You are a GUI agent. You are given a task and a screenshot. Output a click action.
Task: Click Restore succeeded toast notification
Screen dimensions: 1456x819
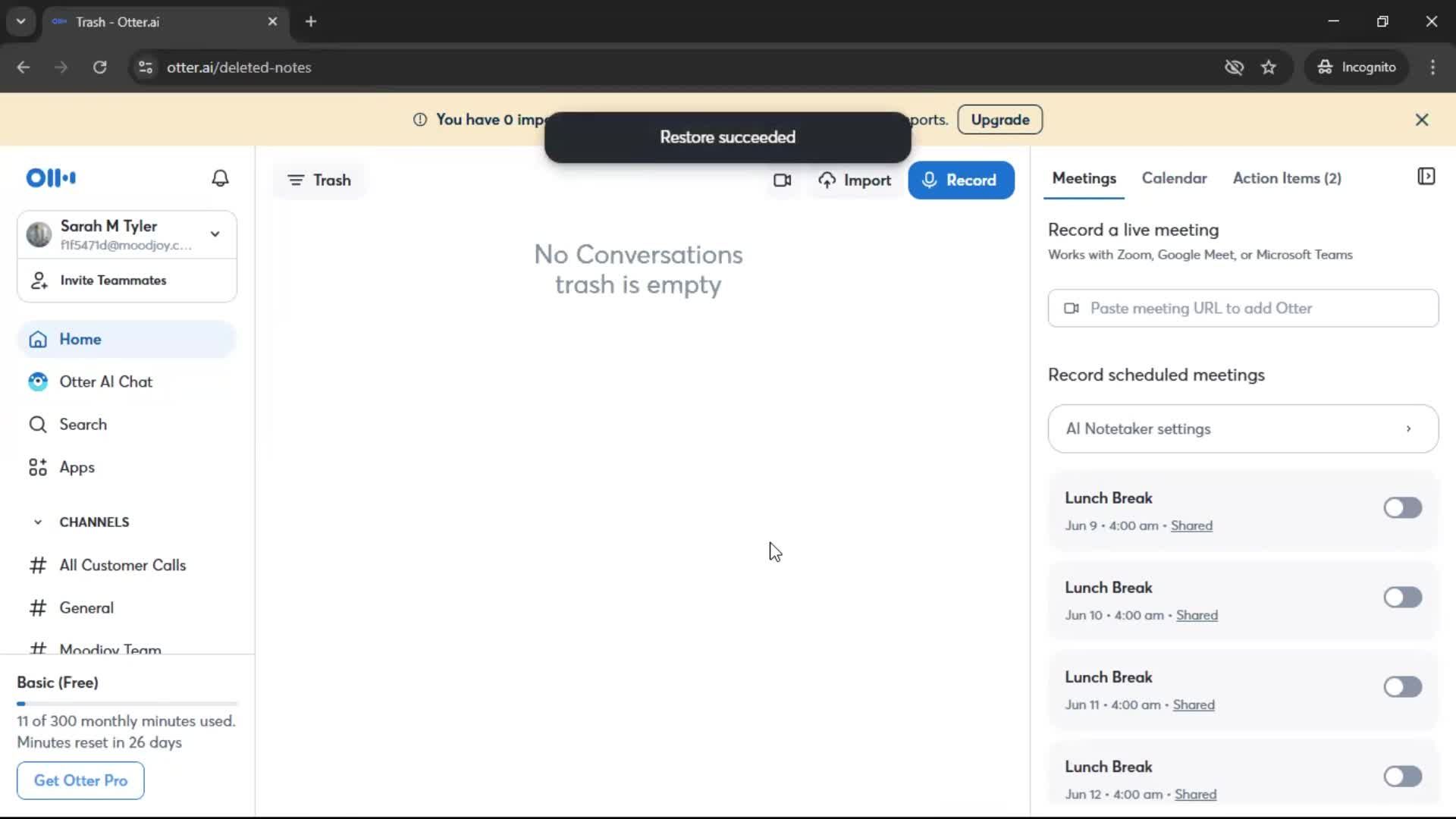(727, 137)
